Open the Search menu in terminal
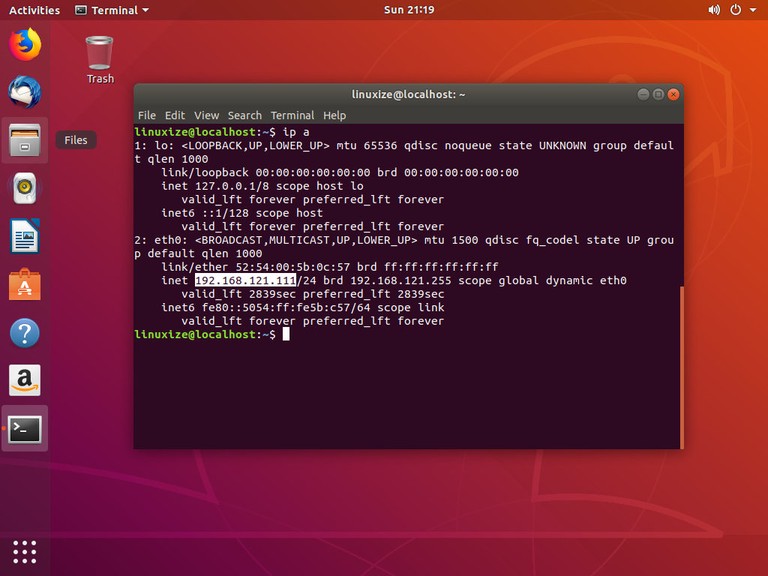The image size is (768, 576). (244, 115)
